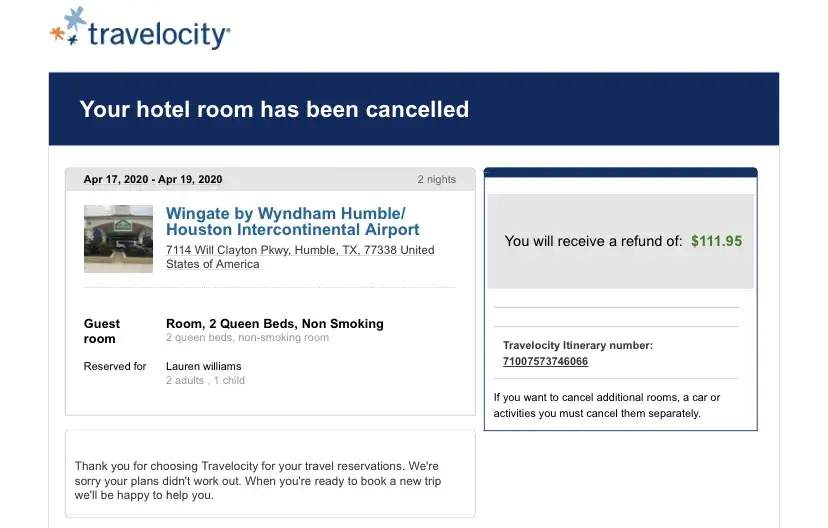Click the Travelocity wordmark text

[x=159, y=35]
